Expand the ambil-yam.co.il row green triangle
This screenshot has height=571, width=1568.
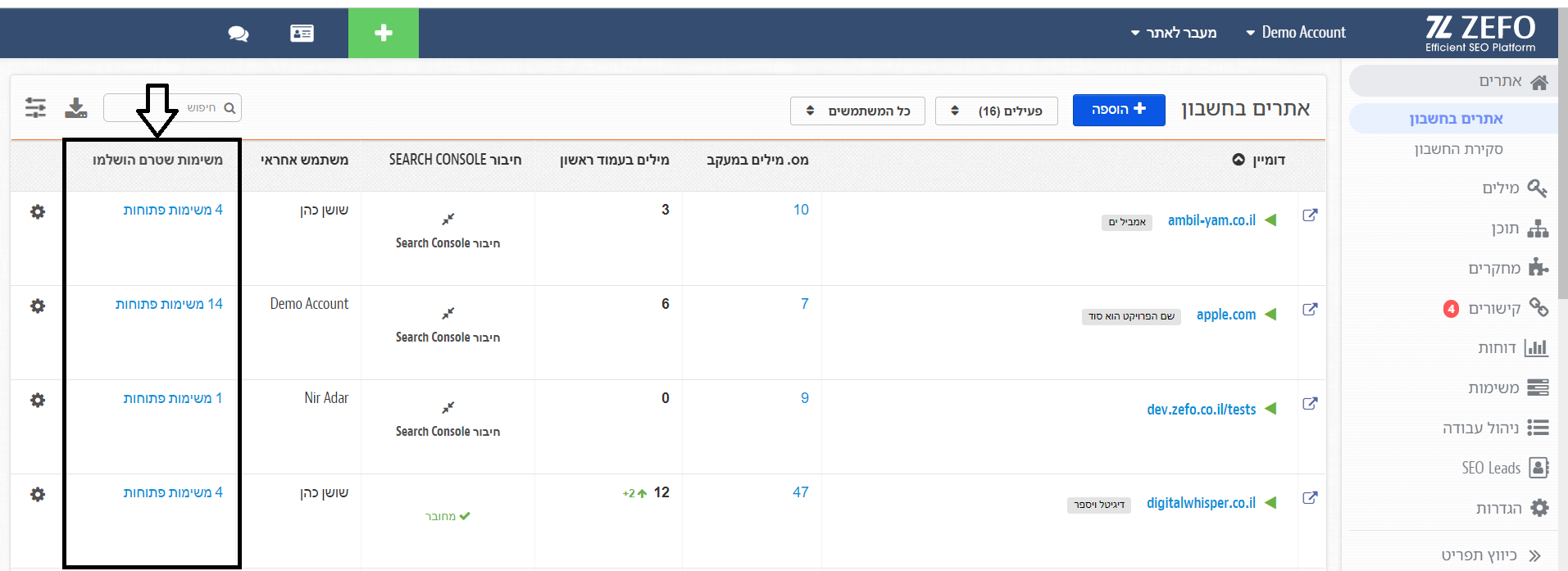(1270, 220)
